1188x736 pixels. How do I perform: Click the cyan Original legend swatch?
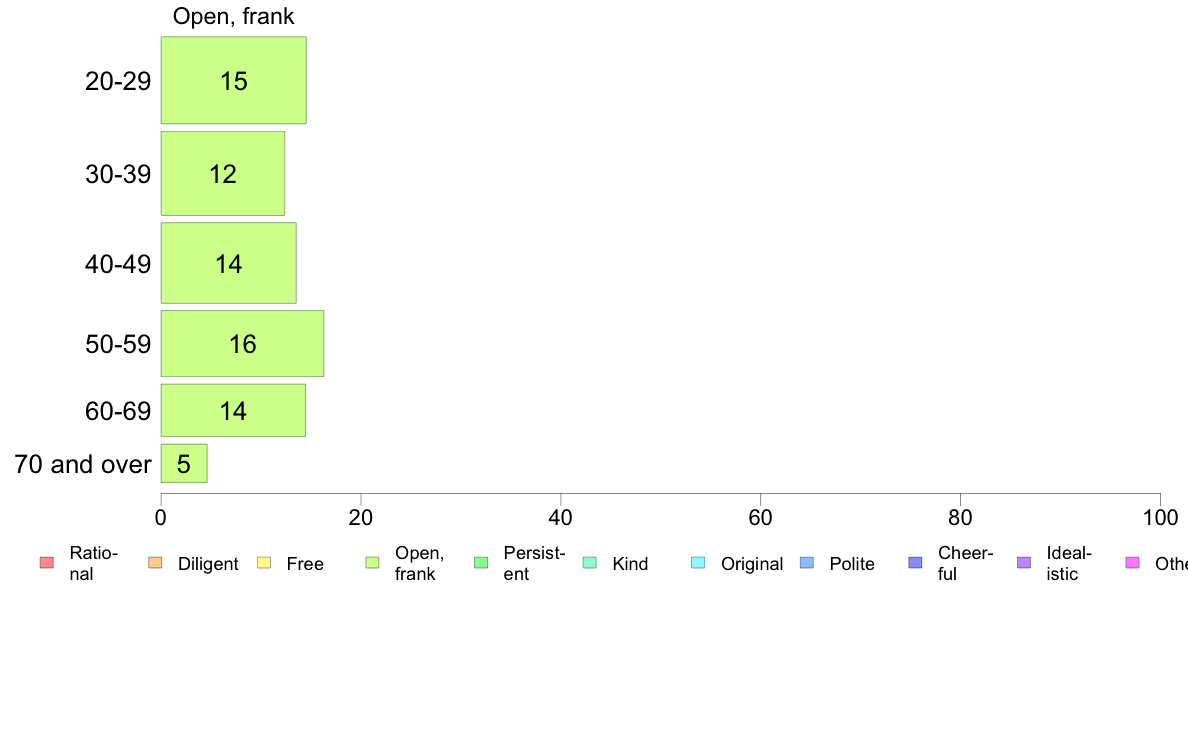[x=699, y=562]
